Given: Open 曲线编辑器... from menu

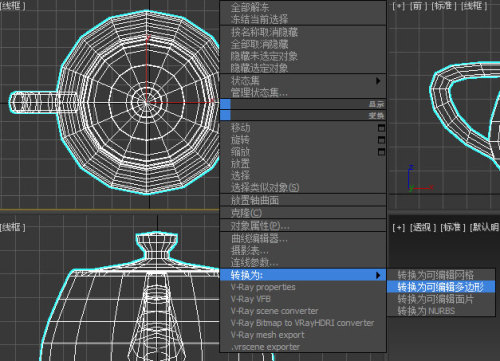Looking at the screenshot, I should (259, 239).
